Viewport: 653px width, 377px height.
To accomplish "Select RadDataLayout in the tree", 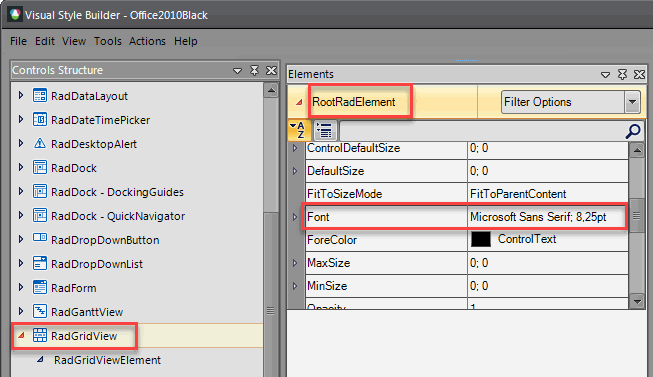I will (x=89, y=96).
